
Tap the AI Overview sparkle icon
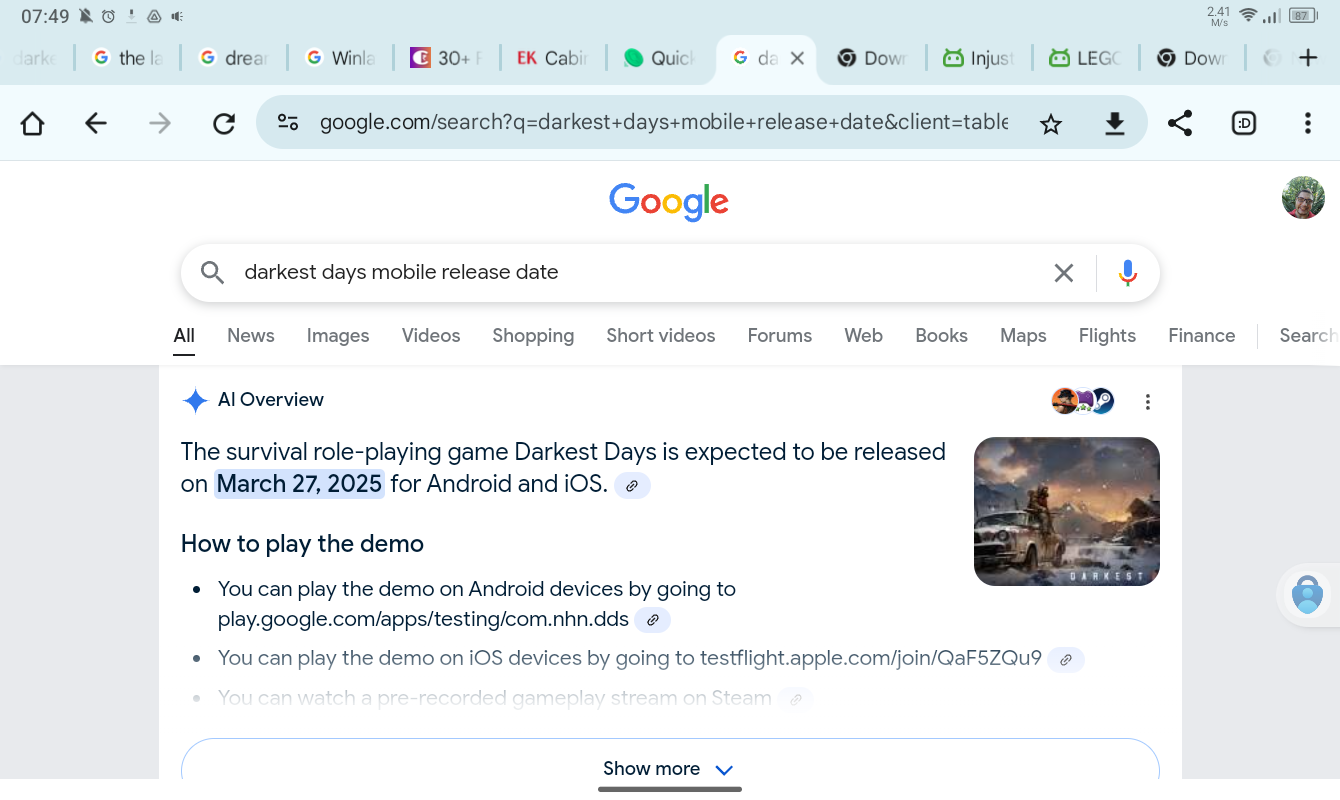(x=195, y=401)
